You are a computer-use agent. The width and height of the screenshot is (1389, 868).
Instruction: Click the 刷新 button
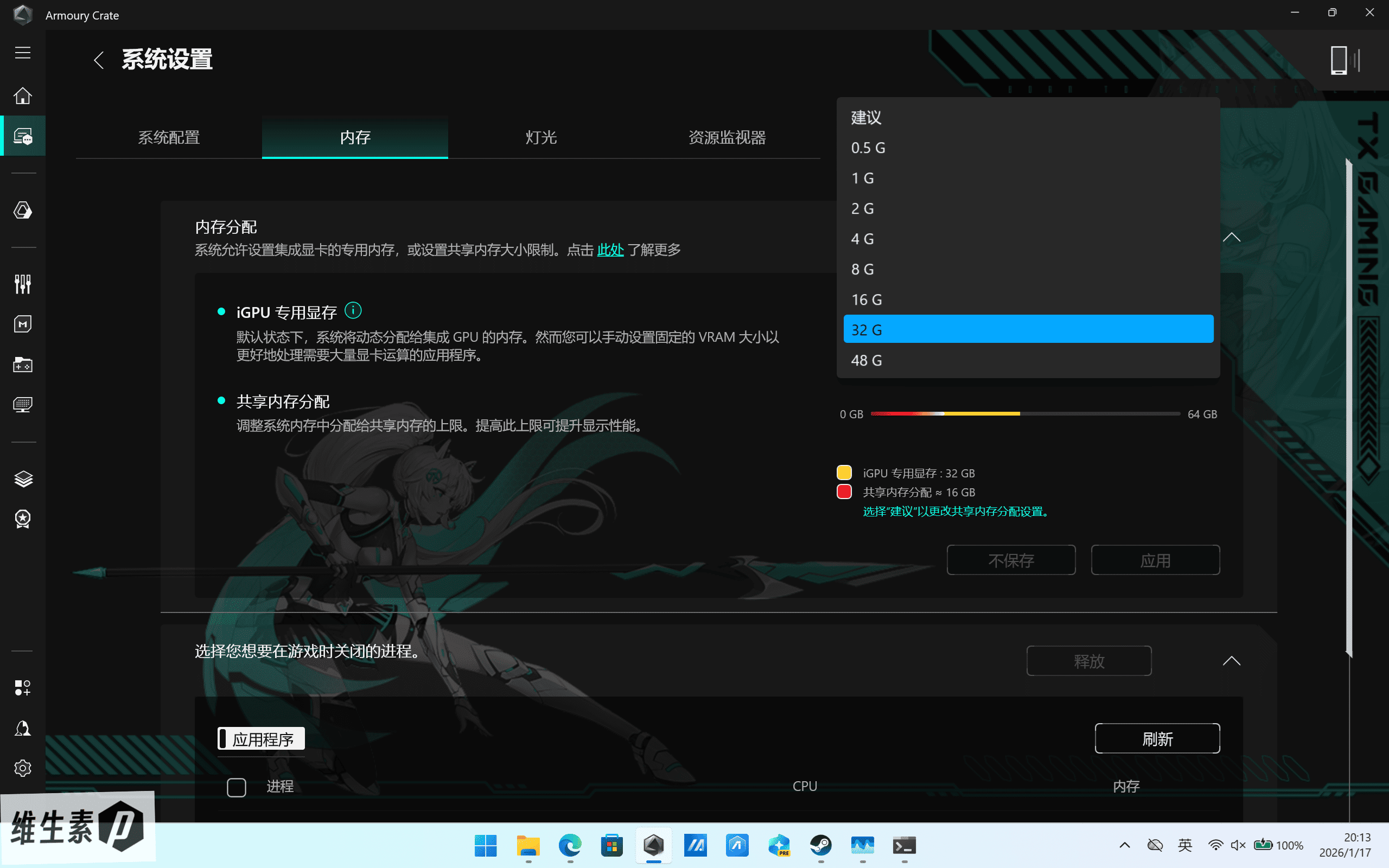point(1157,739)
